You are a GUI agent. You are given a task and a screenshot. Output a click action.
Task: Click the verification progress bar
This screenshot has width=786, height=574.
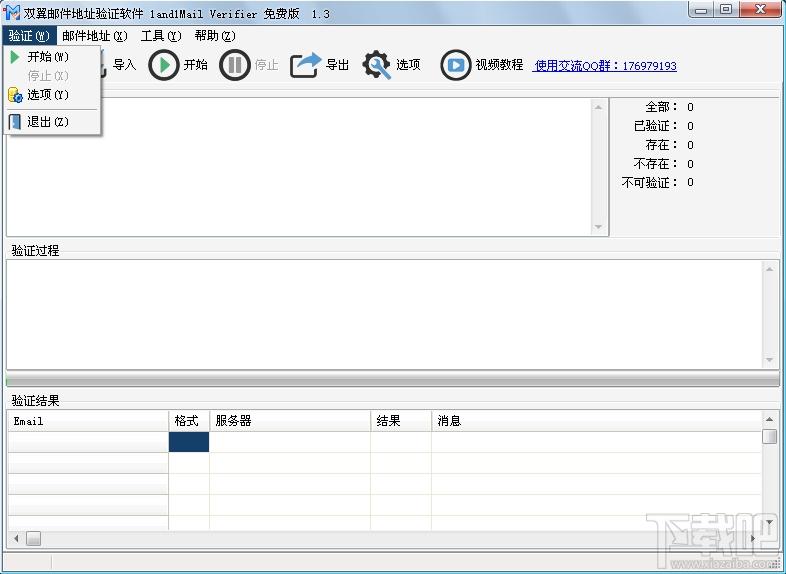tap(392, 381)
